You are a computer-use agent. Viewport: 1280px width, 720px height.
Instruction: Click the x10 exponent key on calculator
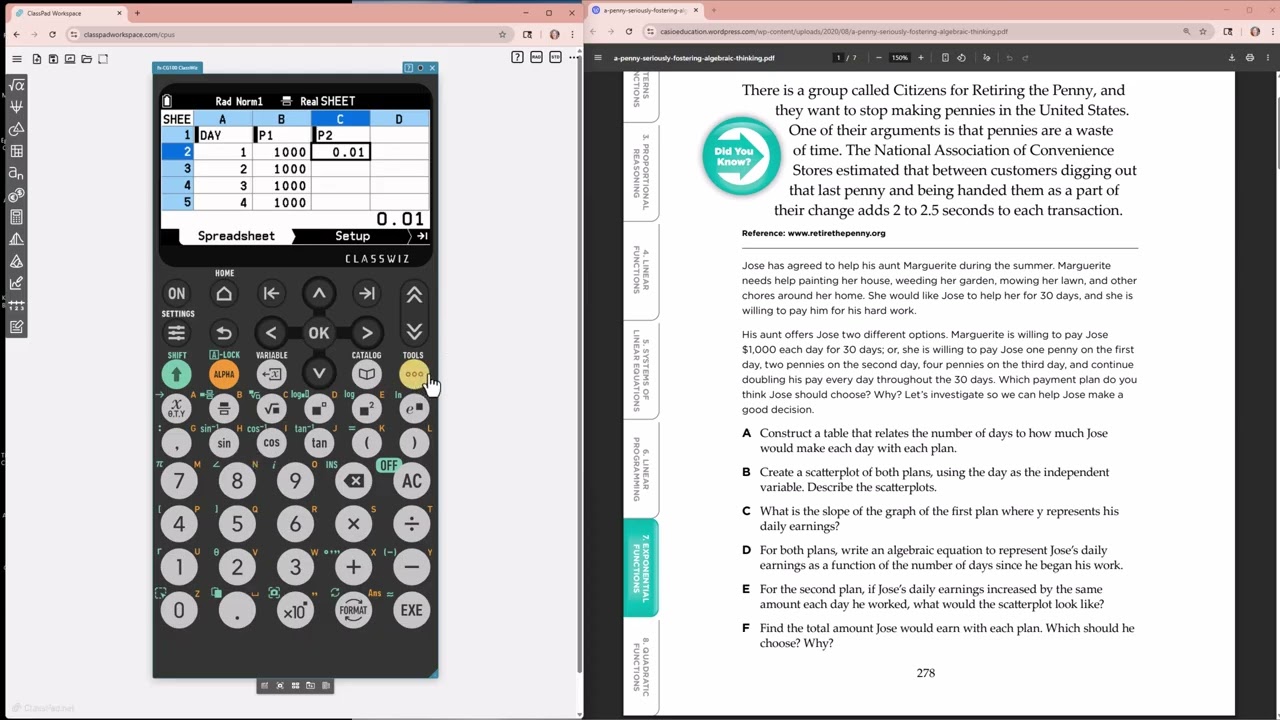[x=295, y=610]
